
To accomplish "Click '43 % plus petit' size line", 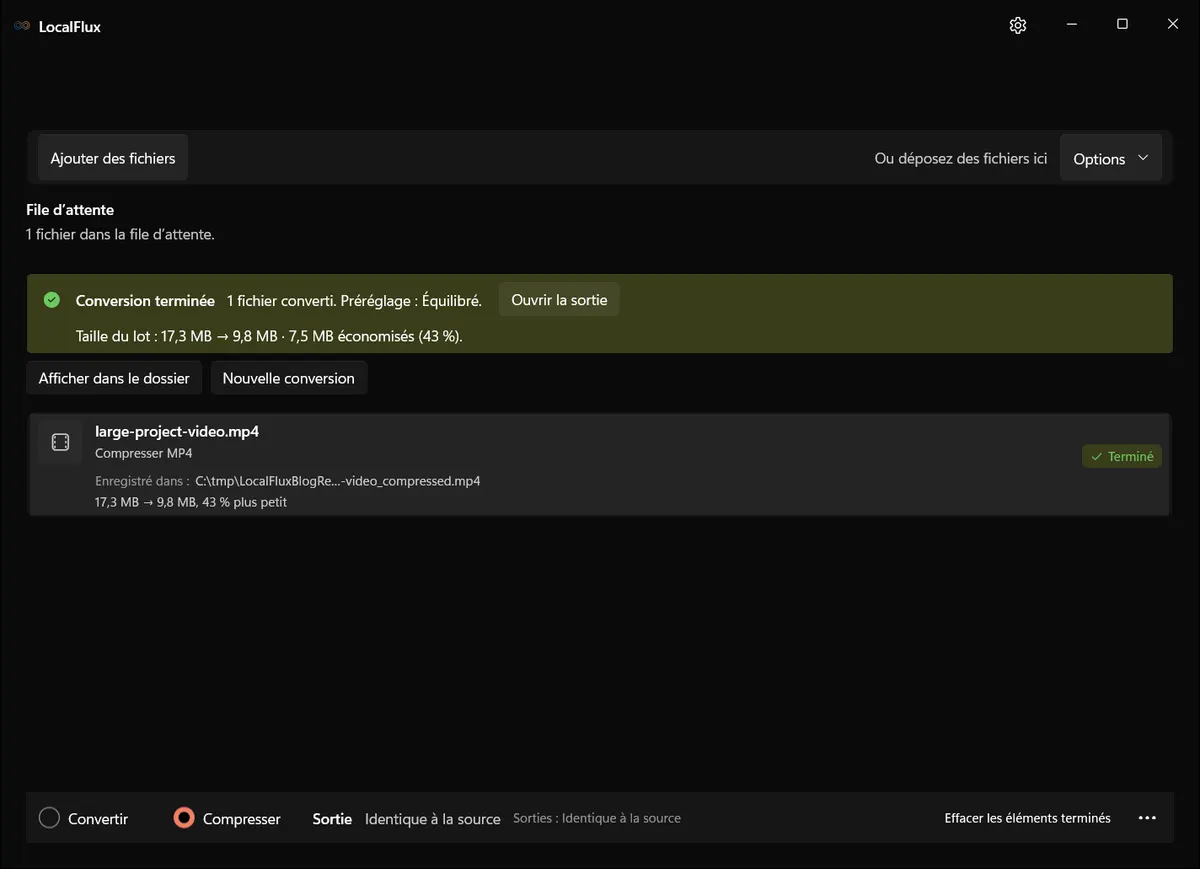I will coord(191,502).
